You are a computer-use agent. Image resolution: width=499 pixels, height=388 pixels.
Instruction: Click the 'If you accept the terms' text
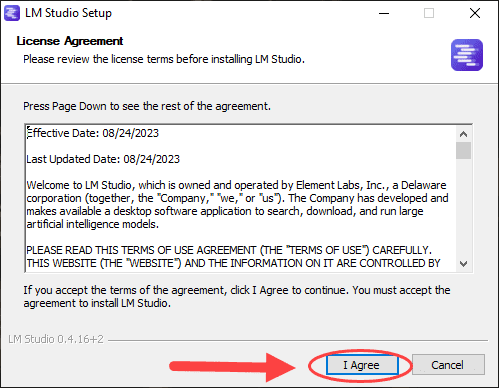click(x=237, y=297)
